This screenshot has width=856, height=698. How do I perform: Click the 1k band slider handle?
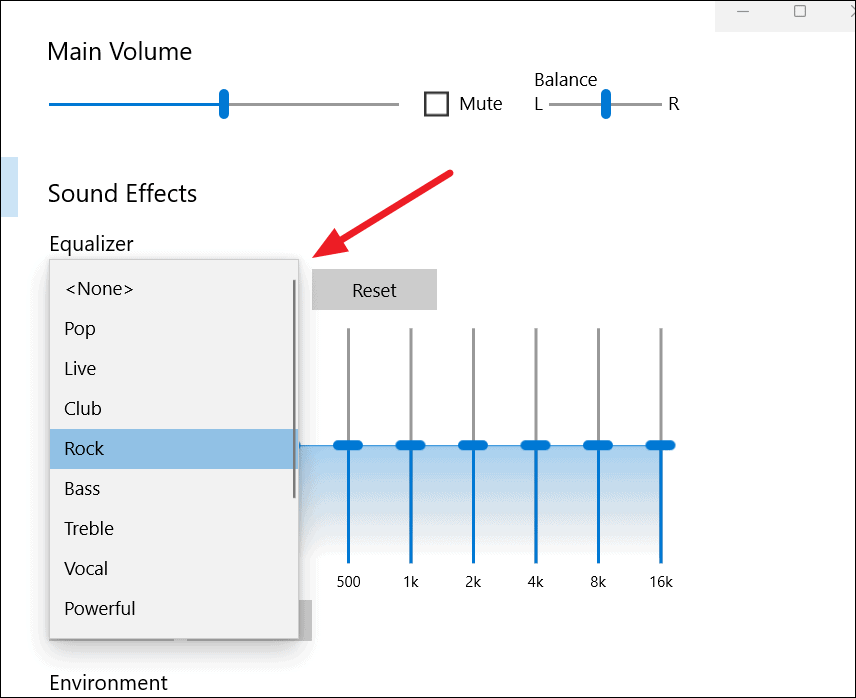click(411, 445)
